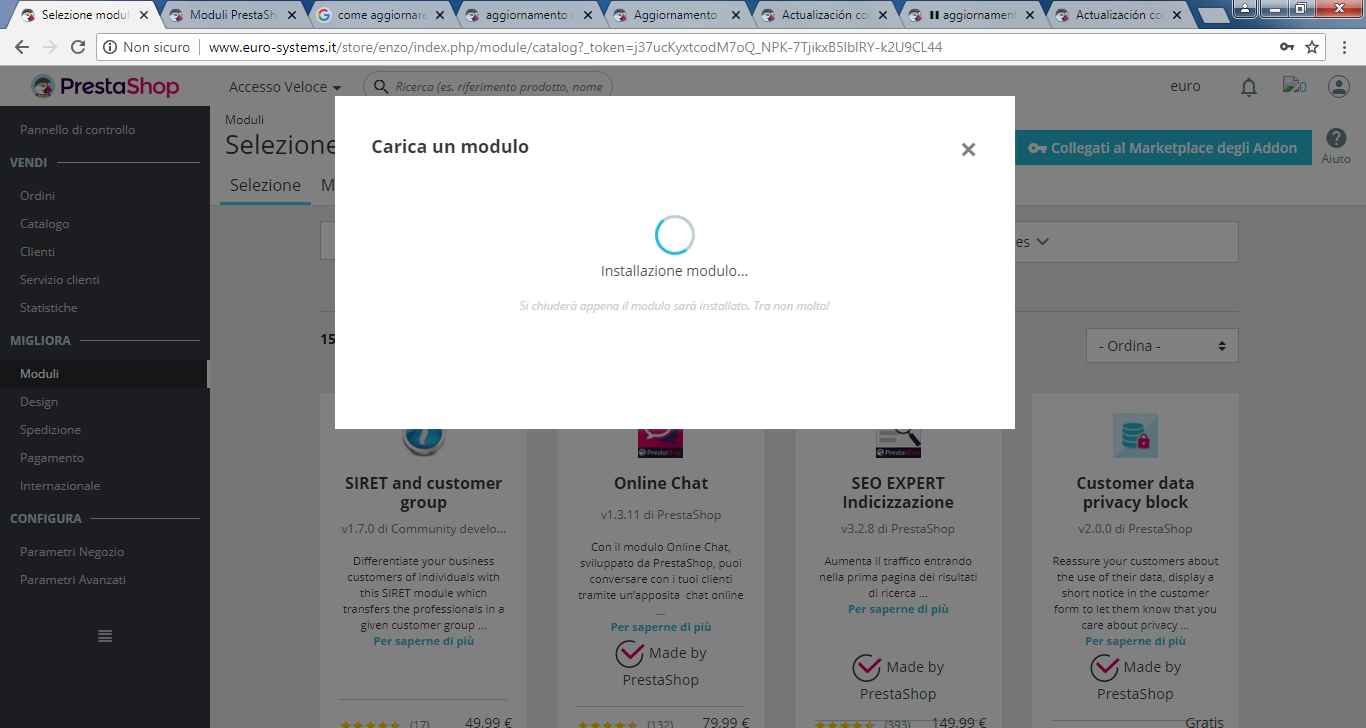Open Catalogo in the sidebar
1366x728 pixels.
pos(45,224)
